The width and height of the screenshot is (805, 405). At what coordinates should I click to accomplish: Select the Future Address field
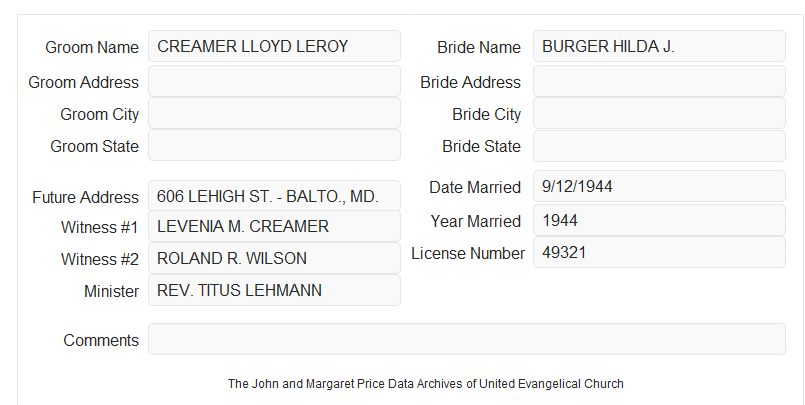coord(274,196)
